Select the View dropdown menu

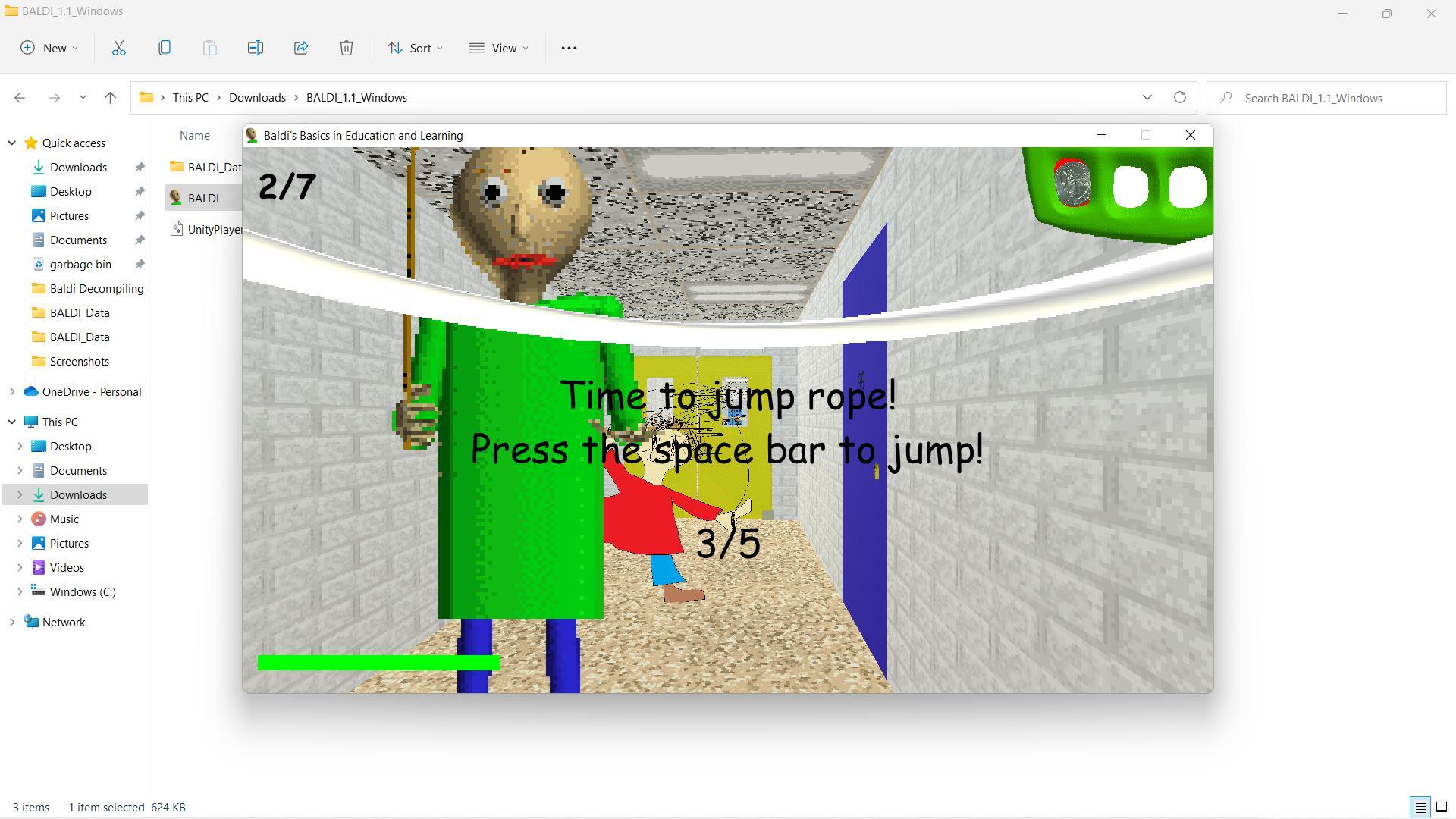[500, 48]
